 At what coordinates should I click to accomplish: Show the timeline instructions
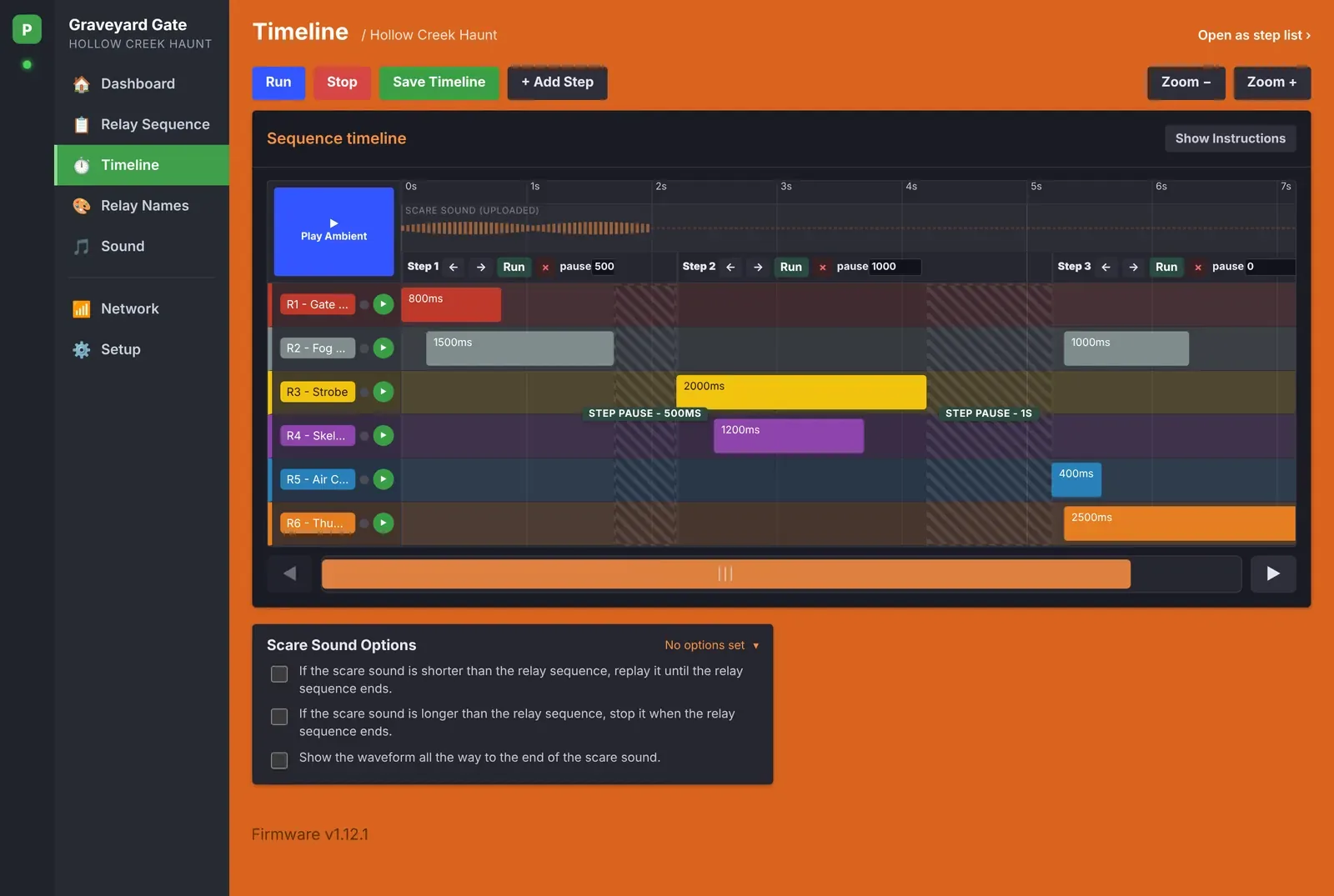coord(1230,138)
